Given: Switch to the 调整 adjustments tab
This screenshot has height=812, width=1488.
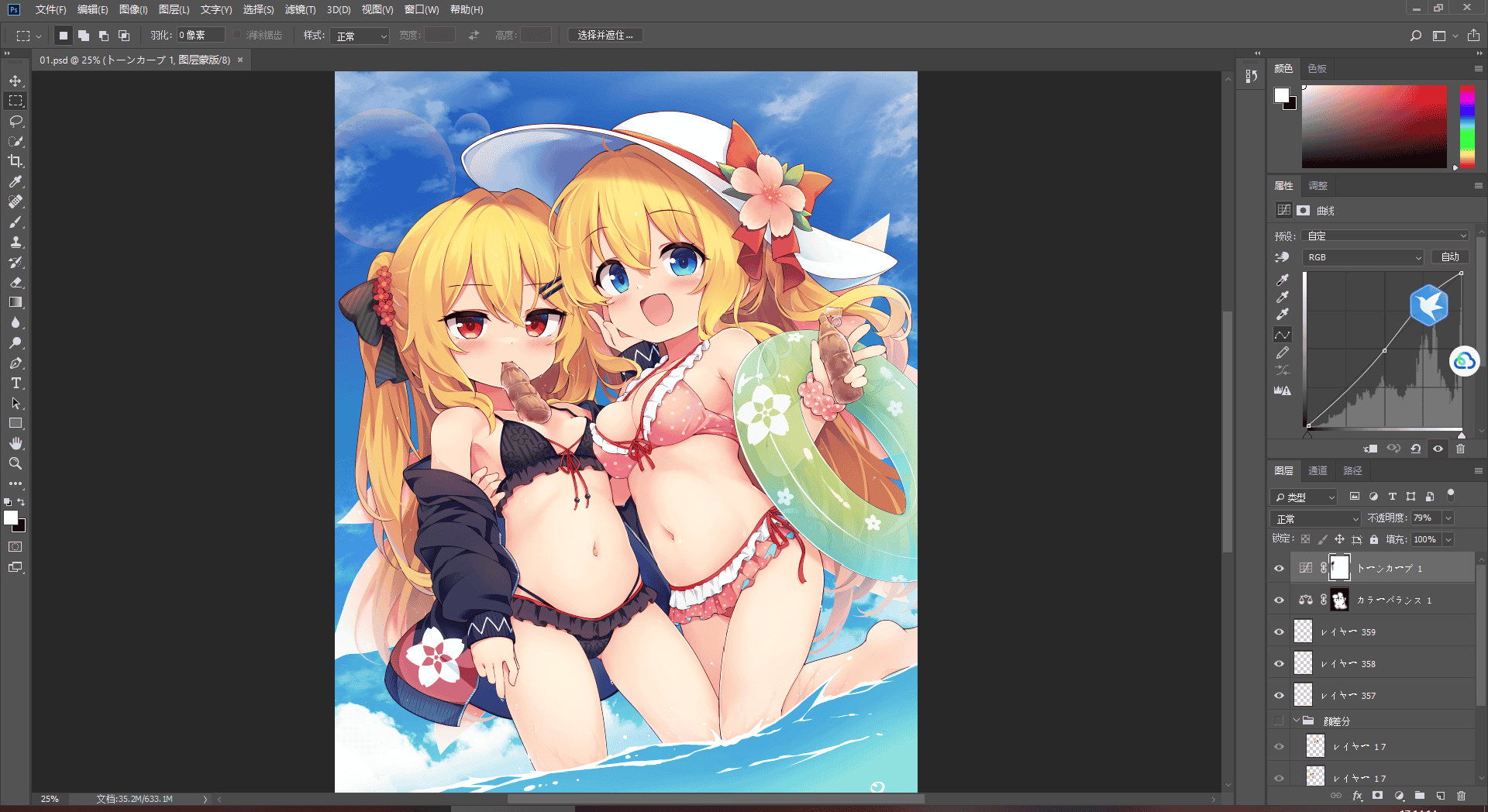Looking at the screenshot, I should click(x=1317, y=185).
